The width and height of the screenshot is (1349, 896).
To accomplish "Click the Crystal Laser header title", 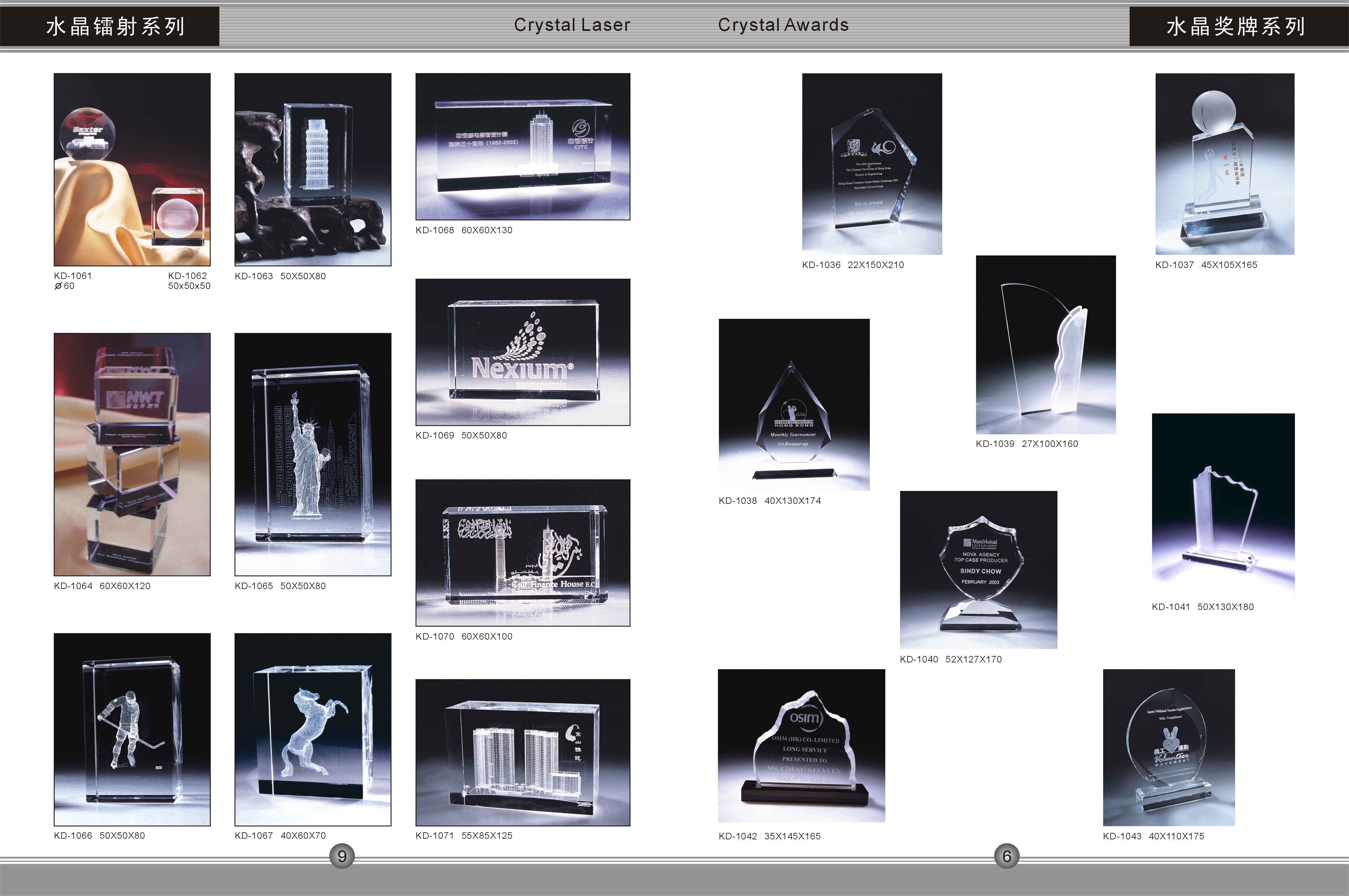I will tap(572, 25).
